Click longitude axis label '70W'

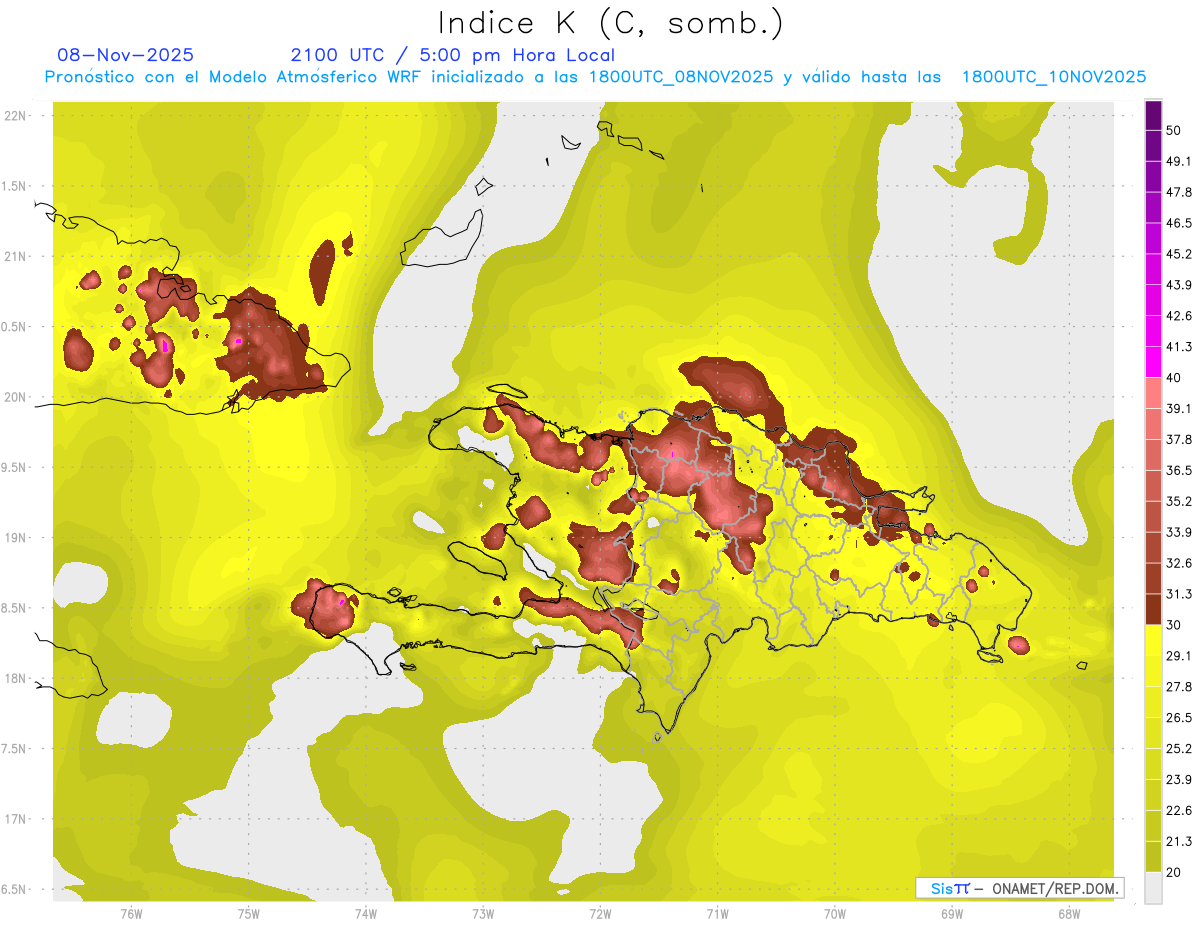click(x=835, y=913)
